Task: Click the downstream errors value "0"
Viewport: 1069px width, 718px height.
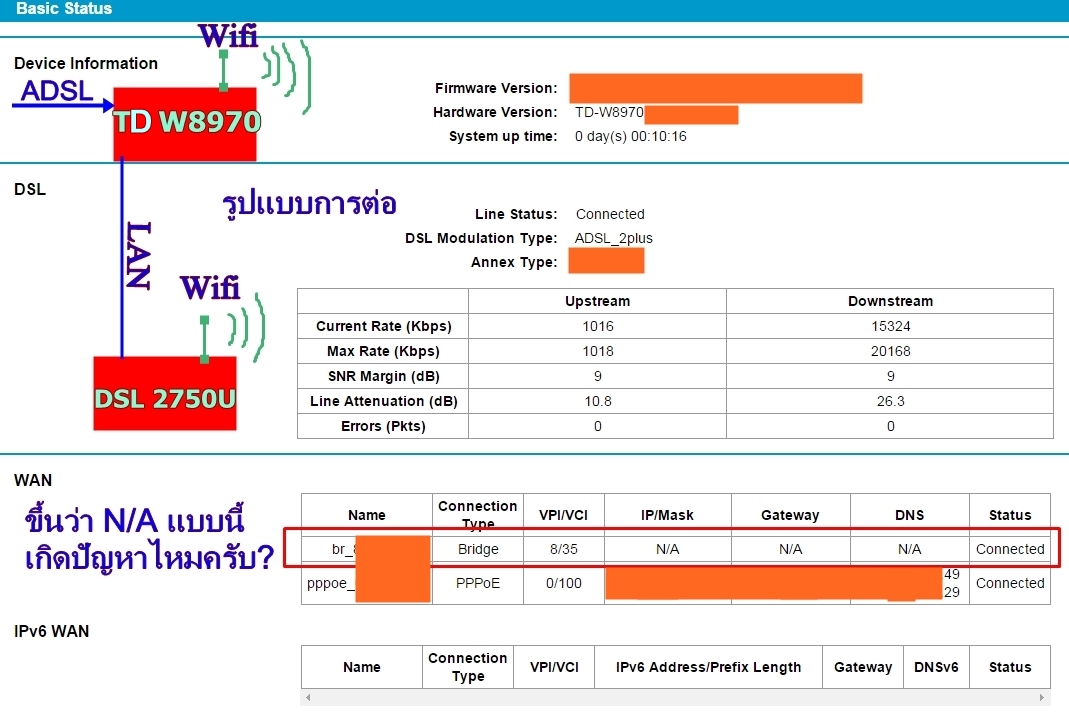Action: (890, 426)
